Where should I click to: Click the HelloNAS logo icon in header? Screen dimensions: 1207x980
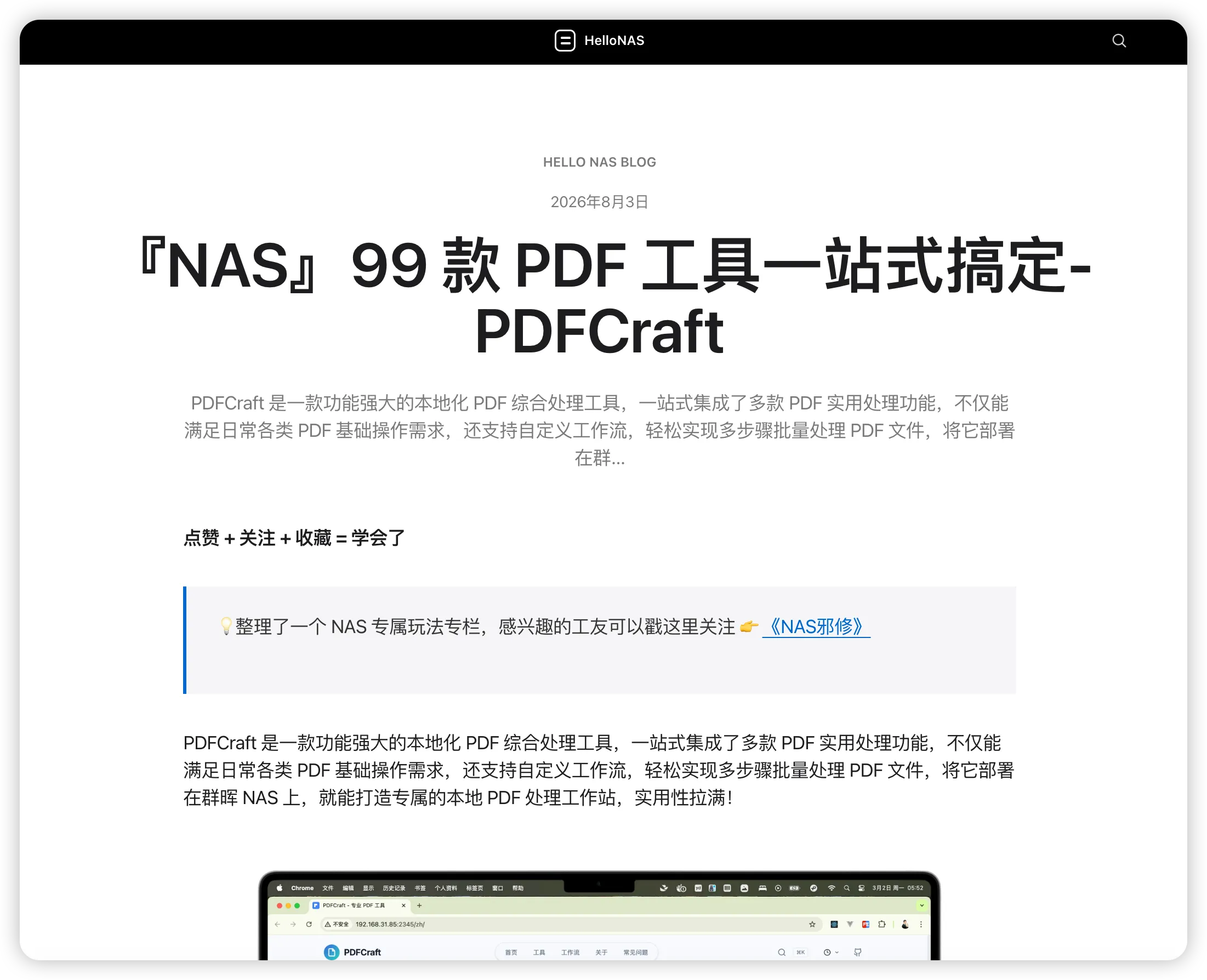565,41
